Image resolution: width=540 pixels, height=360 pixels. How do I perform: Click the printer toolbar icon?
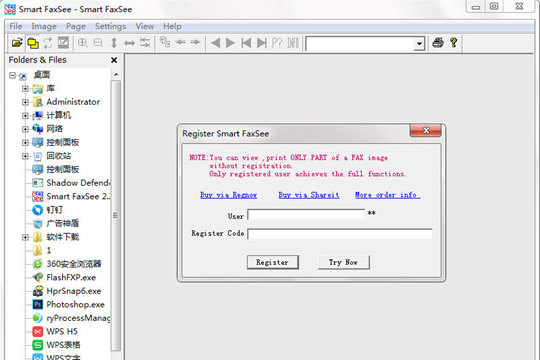pos(438,43)
